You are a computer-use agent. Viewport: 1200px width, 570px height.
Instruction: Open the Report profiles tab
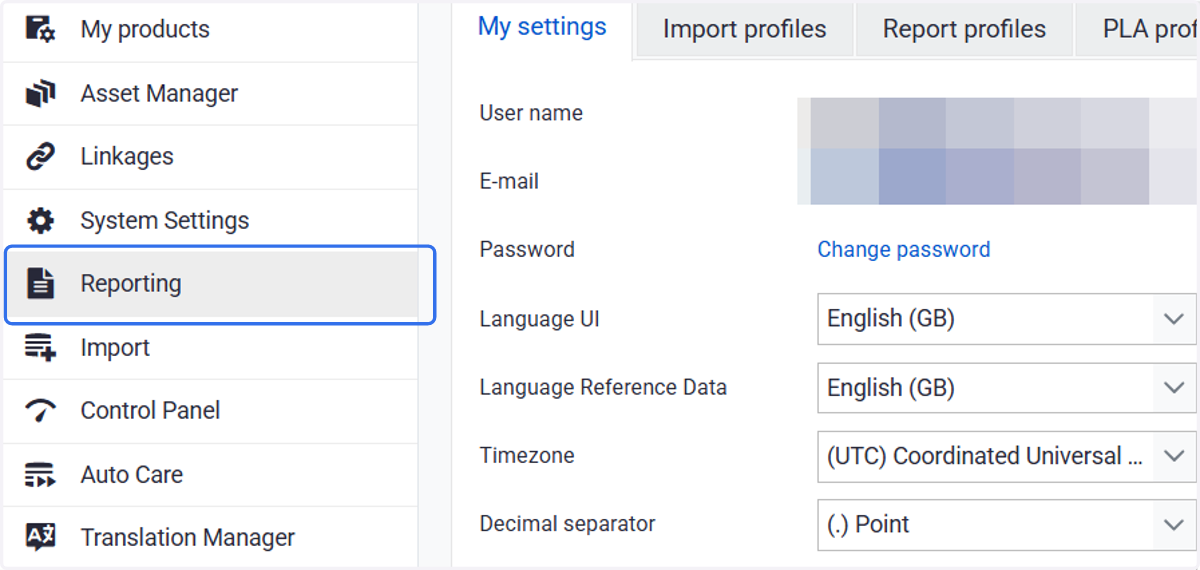point(964,30)
